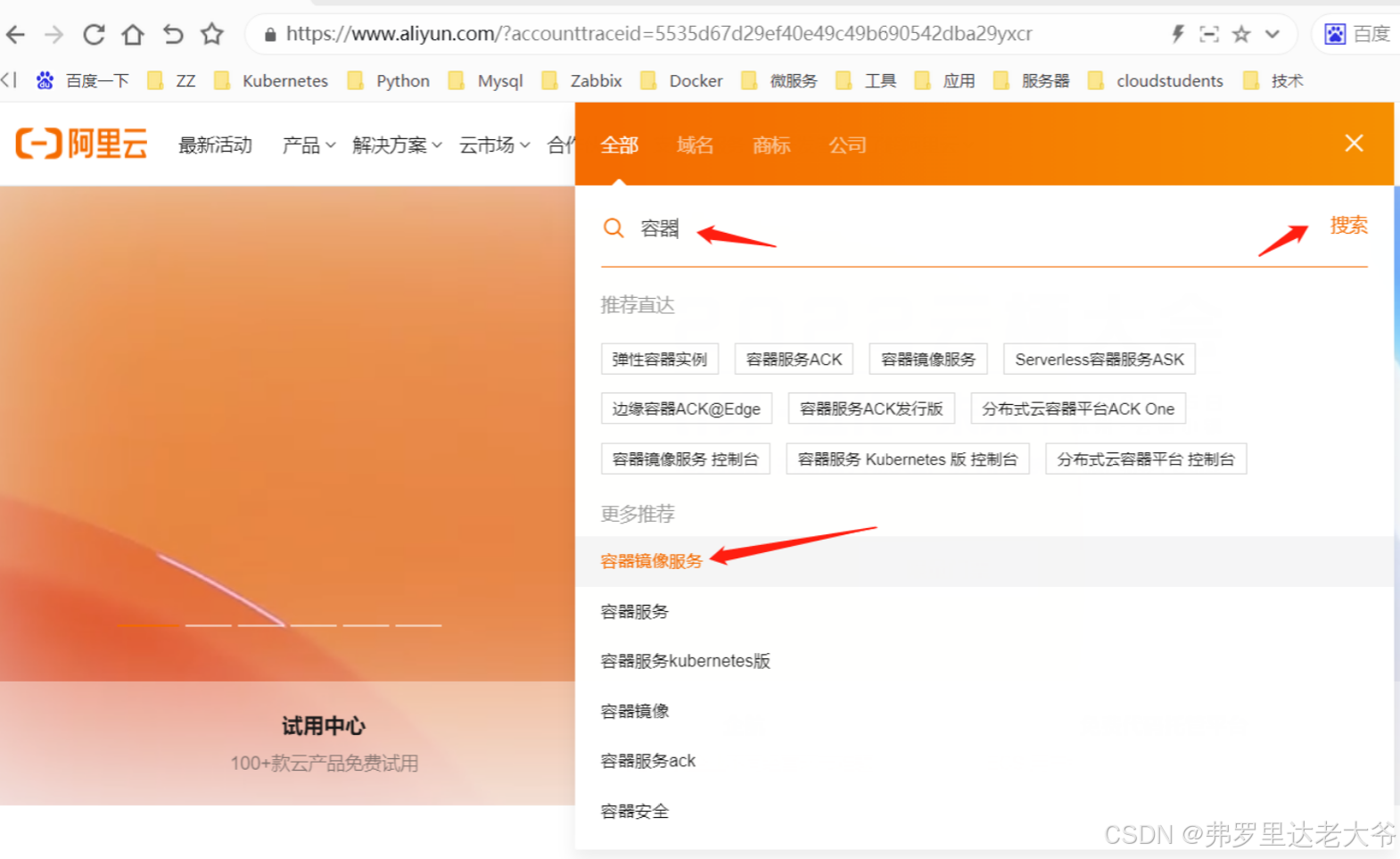Select the 域名 search tab
Image resolution: width=1400 pixels, height=859 pixels.
tap(695, 145)
